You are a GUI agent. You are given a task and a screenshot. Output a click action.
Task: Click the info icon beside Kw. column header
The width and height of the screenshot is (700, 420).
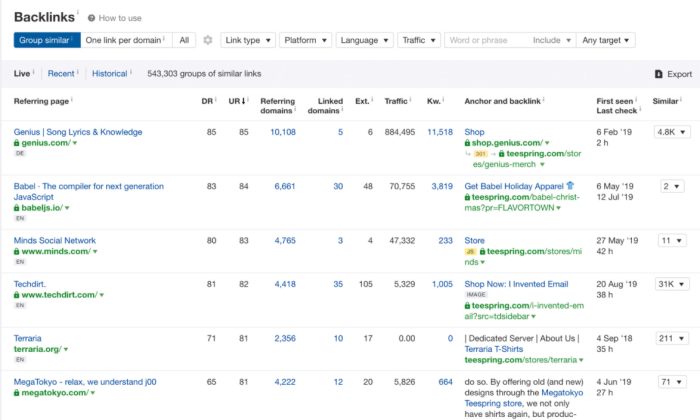[443, 99]
